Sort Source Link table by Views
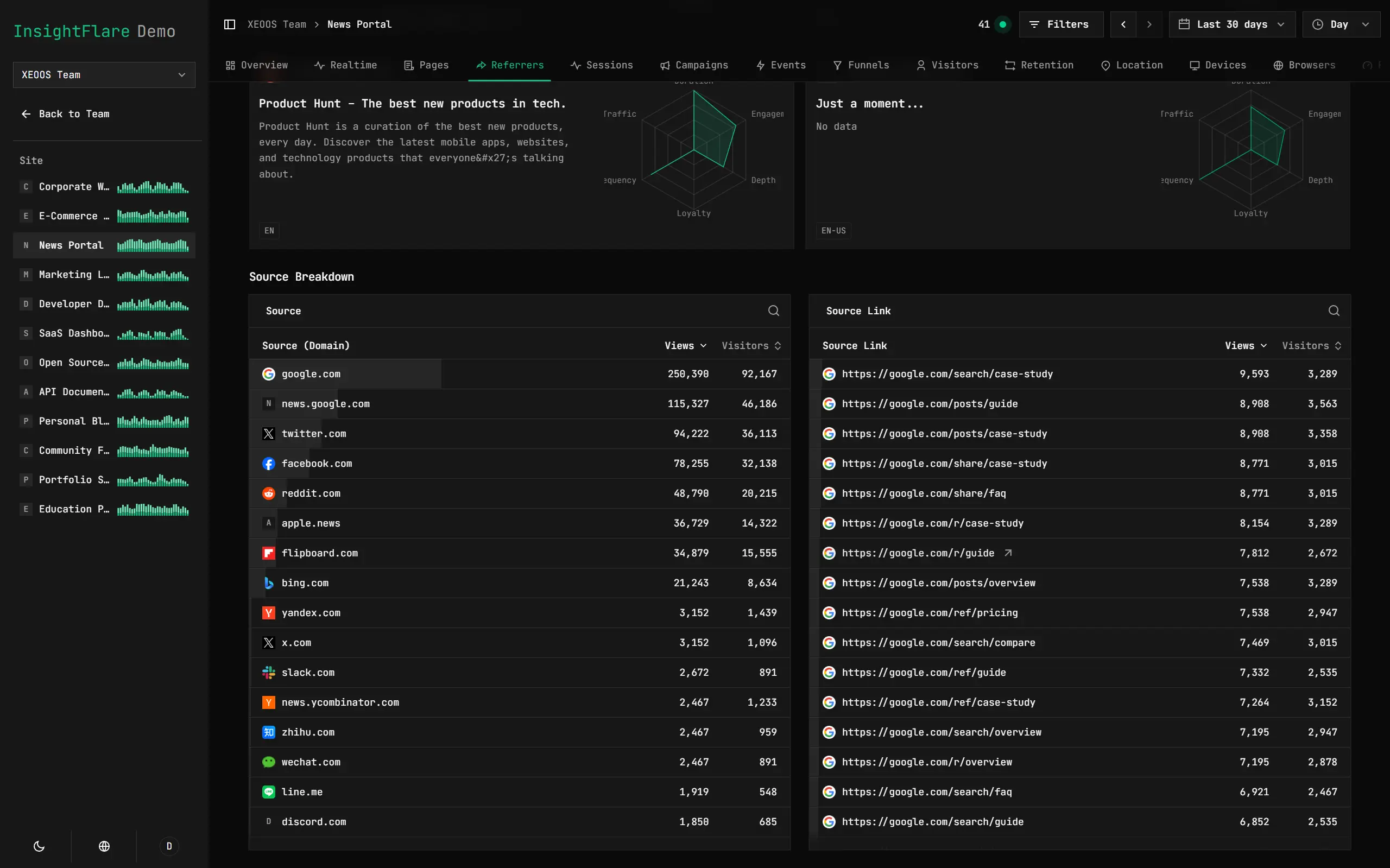 point(1246,346)
